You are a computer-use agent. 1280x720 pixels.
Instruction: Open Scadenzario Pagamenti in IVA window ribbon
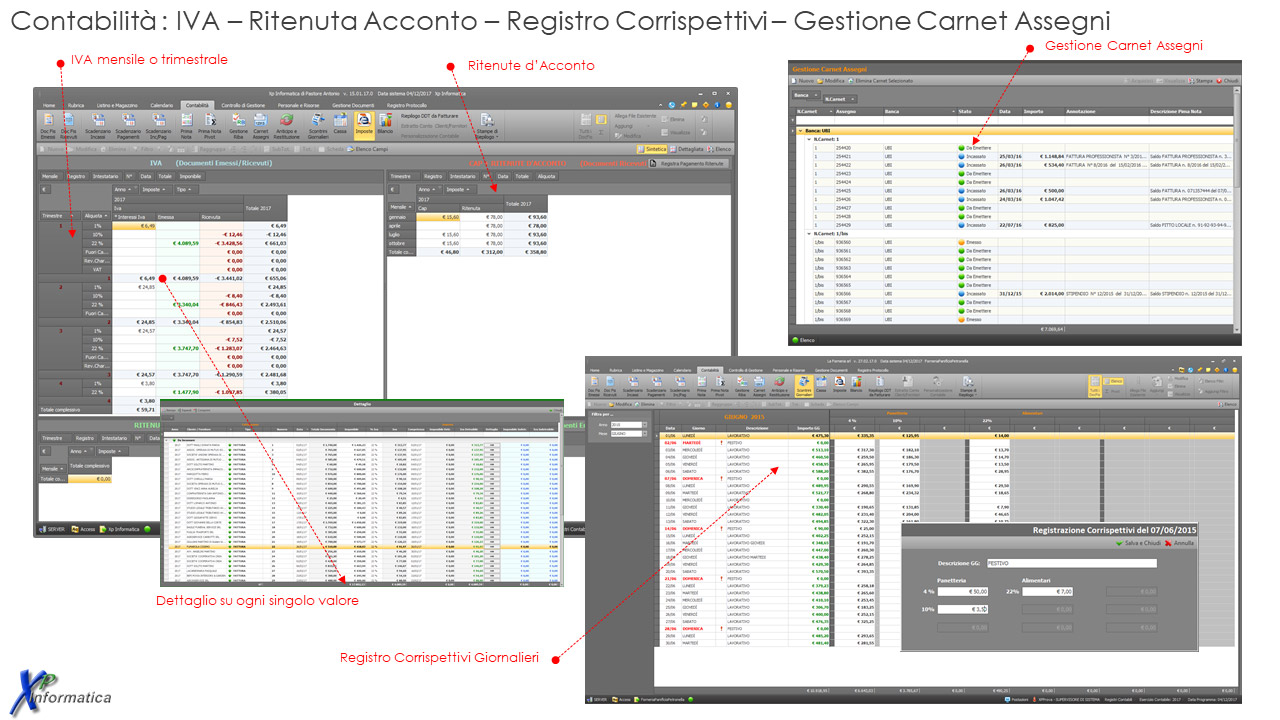pos(128,126)
